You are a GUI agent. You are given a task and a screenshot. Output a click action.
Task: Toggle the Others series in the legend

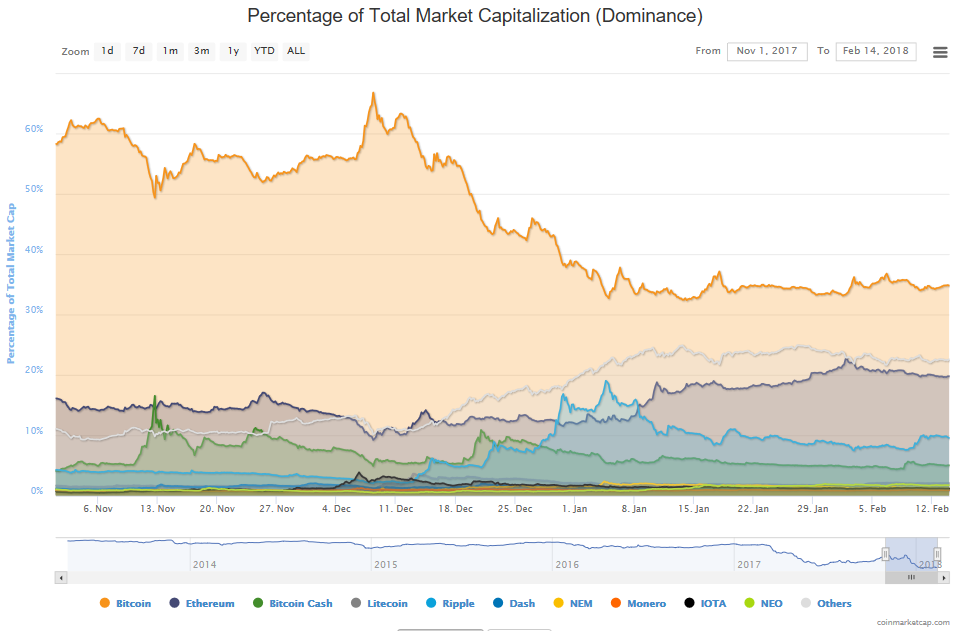(x=834, y=603)
